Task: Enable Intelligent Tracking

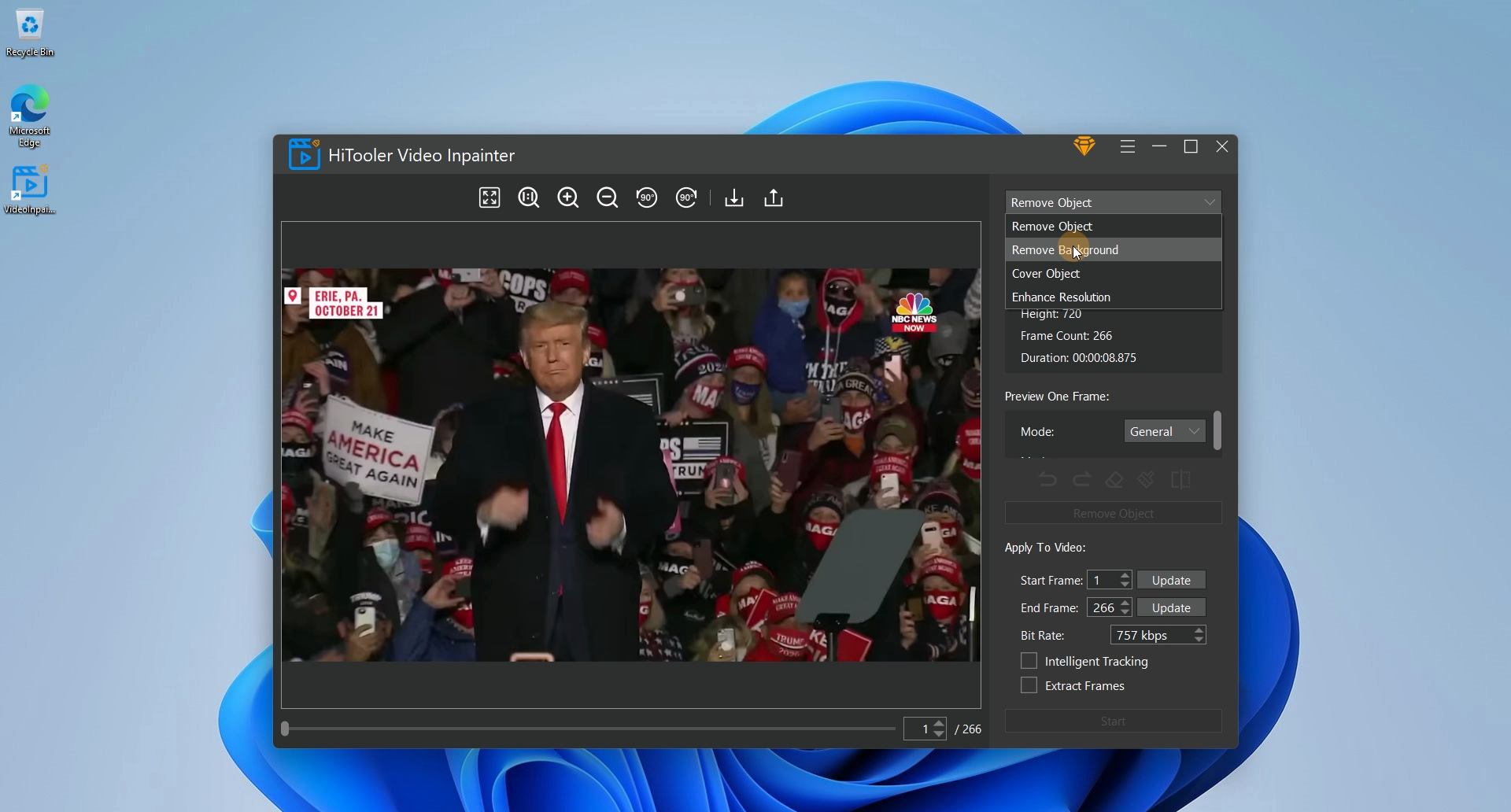Action: pyautogui.click(x=1029, y=661)
